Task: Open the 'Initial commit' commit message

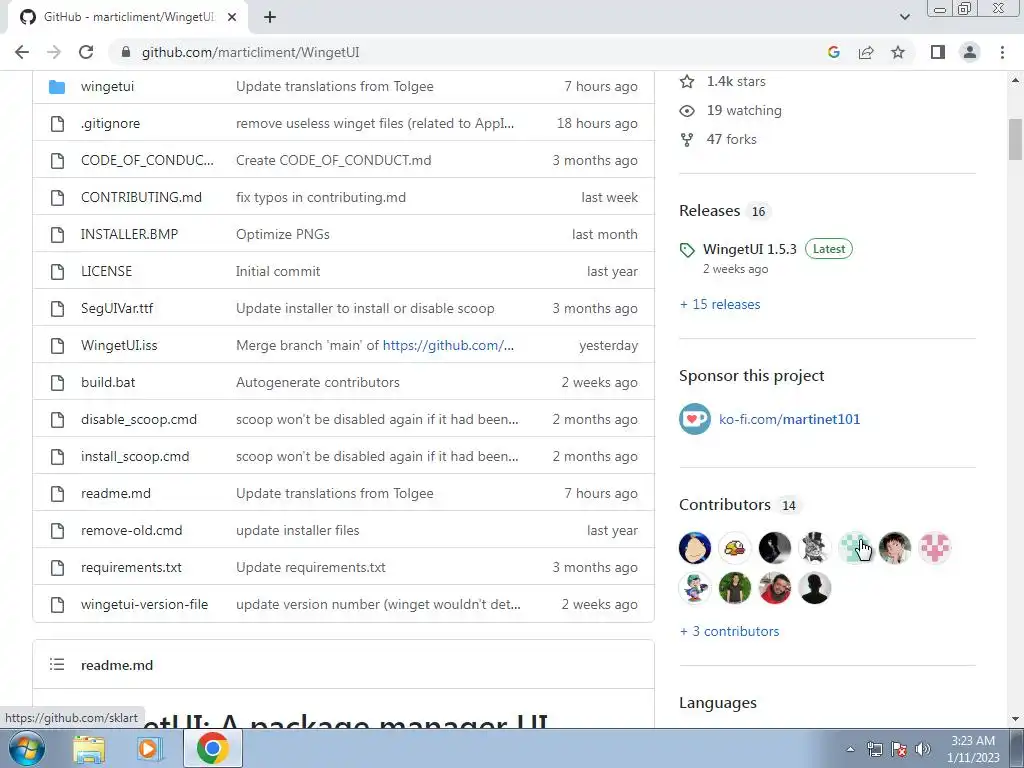Action: [x=278, y=271]
